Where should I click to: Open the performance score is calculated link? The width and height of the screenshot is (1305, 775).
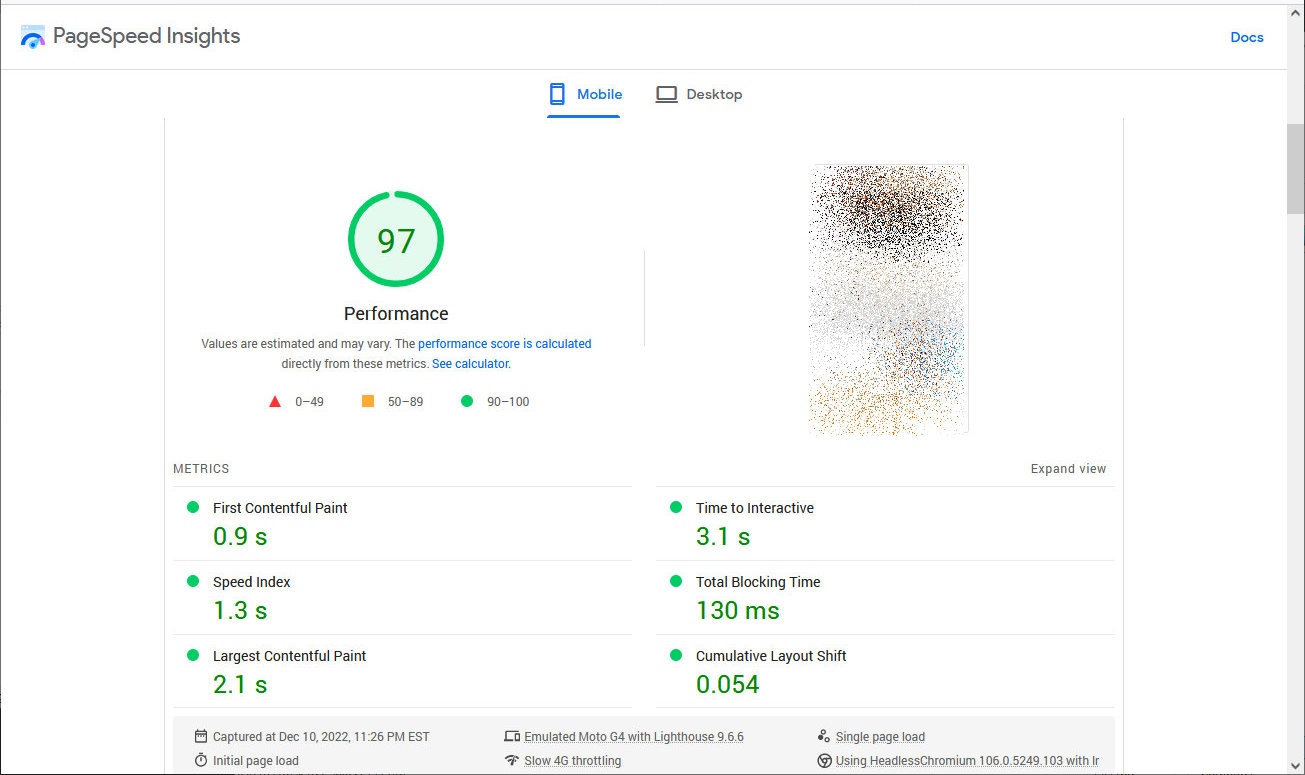505,343
